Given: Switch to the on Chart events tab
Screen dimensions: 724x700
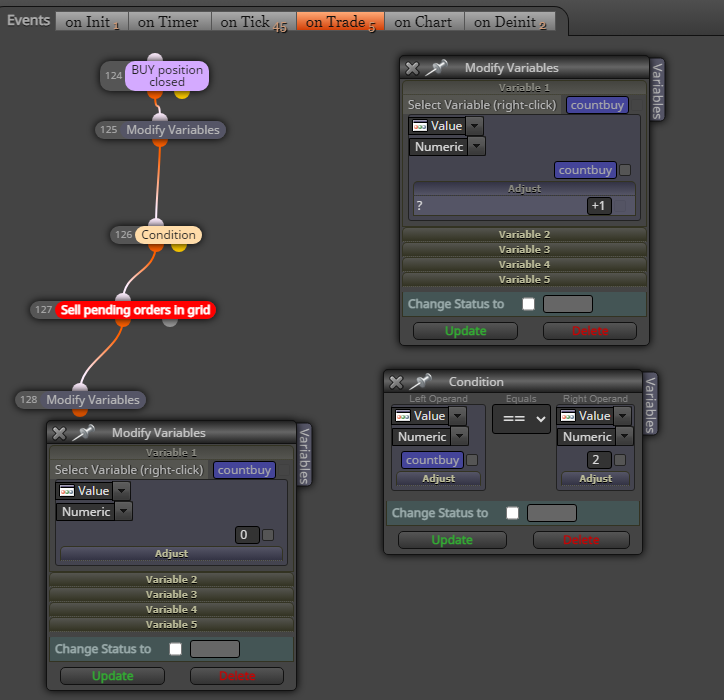Looking at the screenshot, I should tap(423, 22).
